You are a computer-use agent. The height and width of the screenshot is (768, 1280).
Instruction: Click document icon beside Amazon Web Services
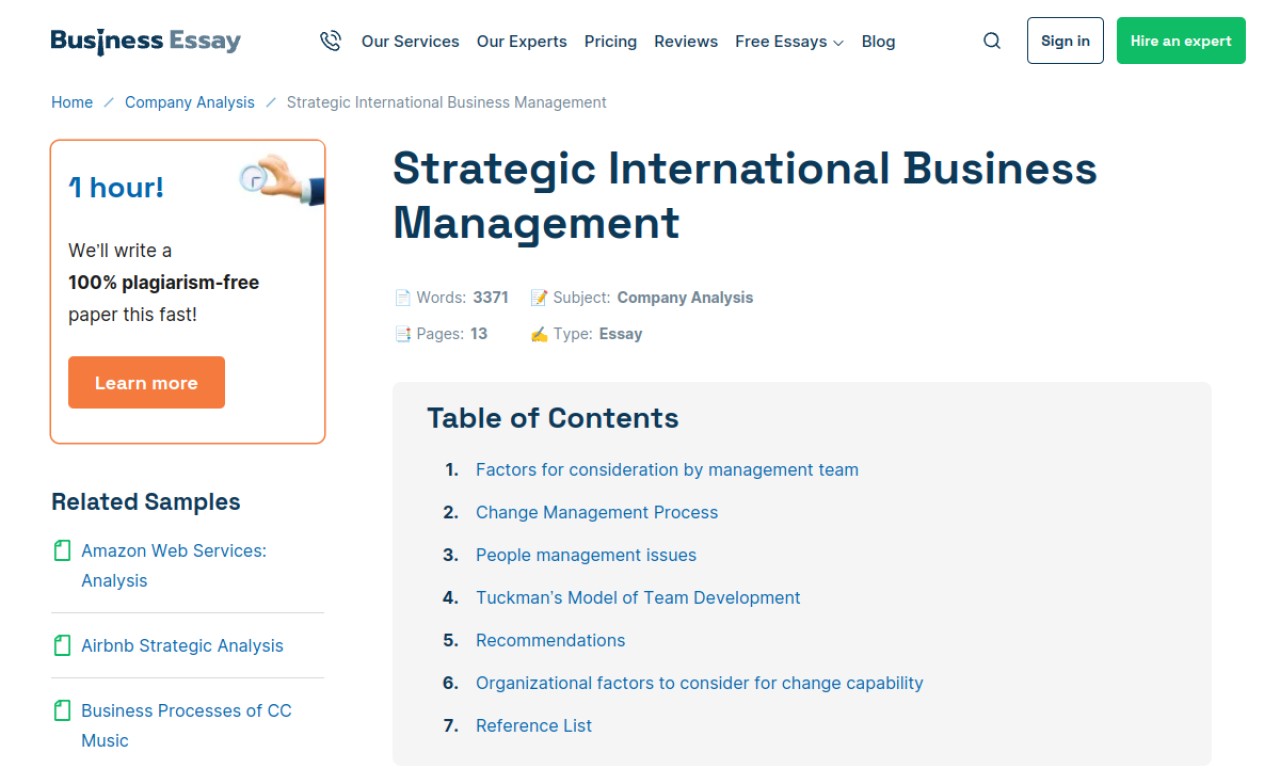point(62,551)
